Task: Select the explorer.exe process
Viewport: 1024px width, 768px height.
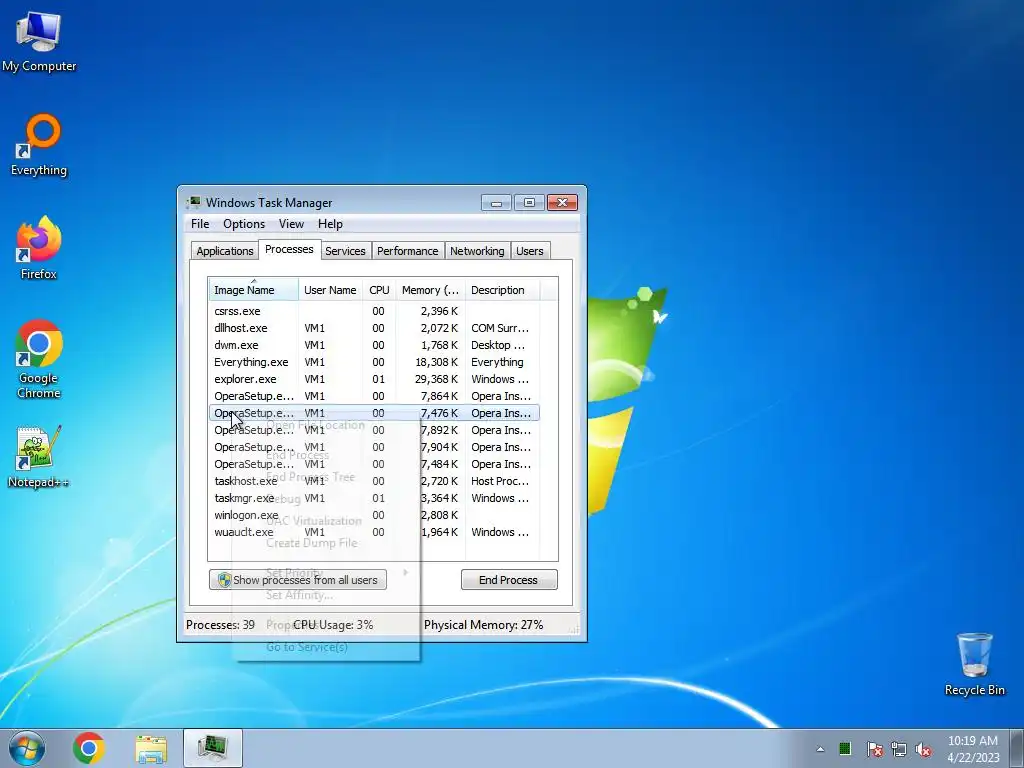Action: pyautogui.click(x=374, y=379)
